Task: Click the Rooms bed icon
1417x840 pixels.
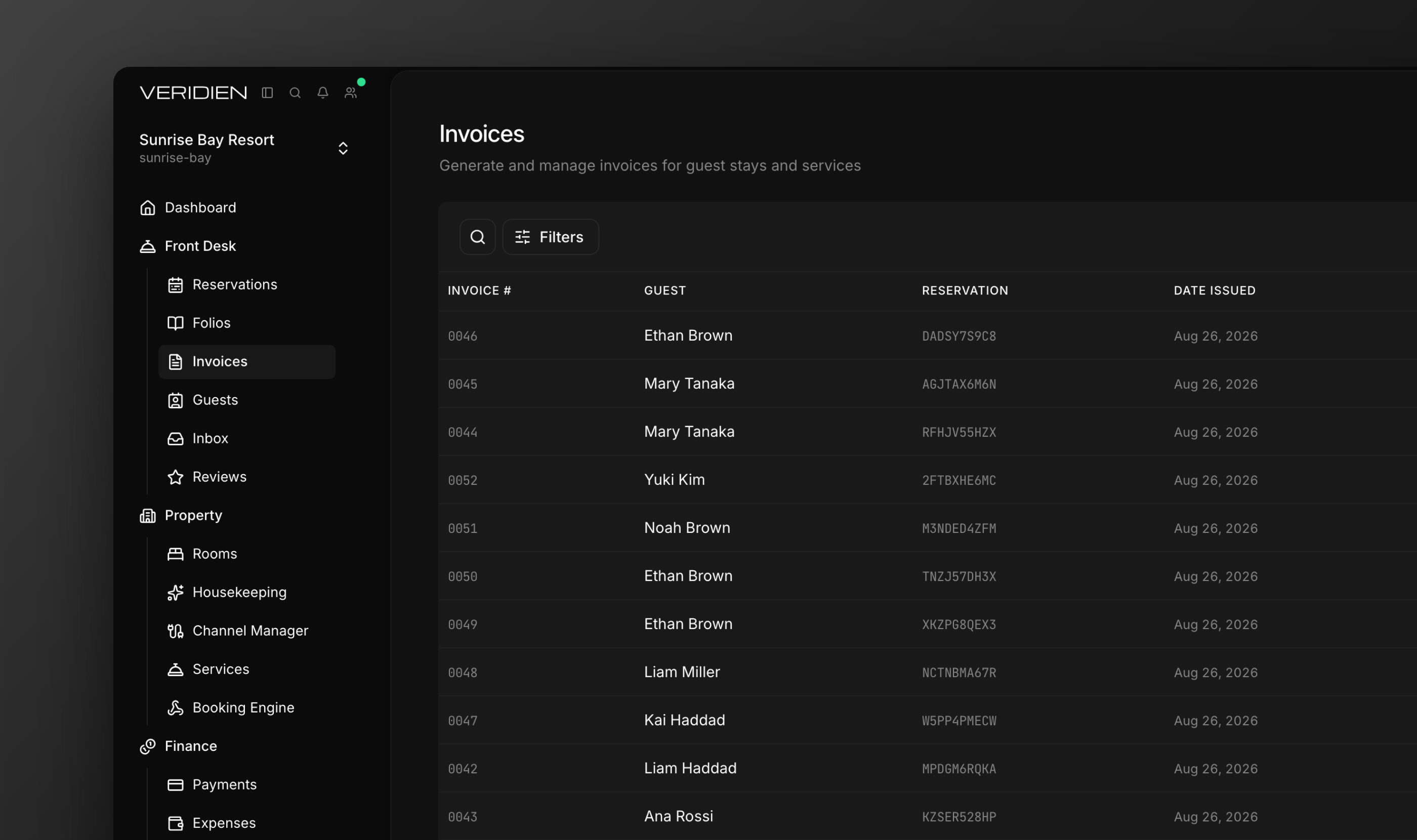Action: tap(176, 554)
